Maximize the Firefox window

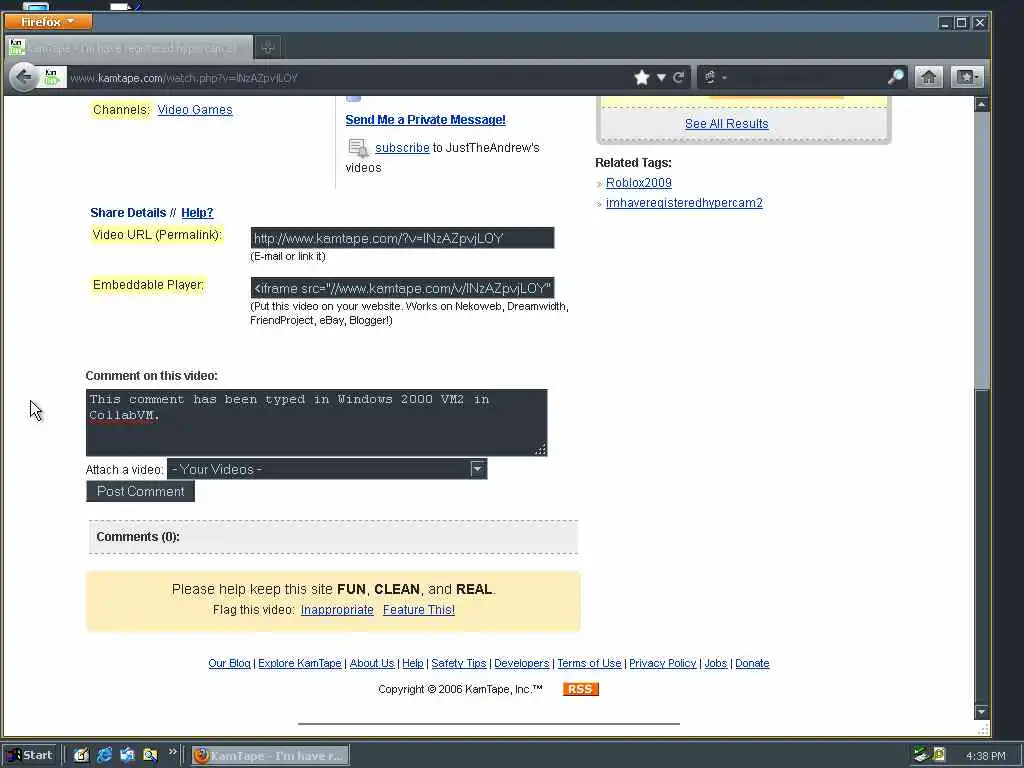pos(961,23)
